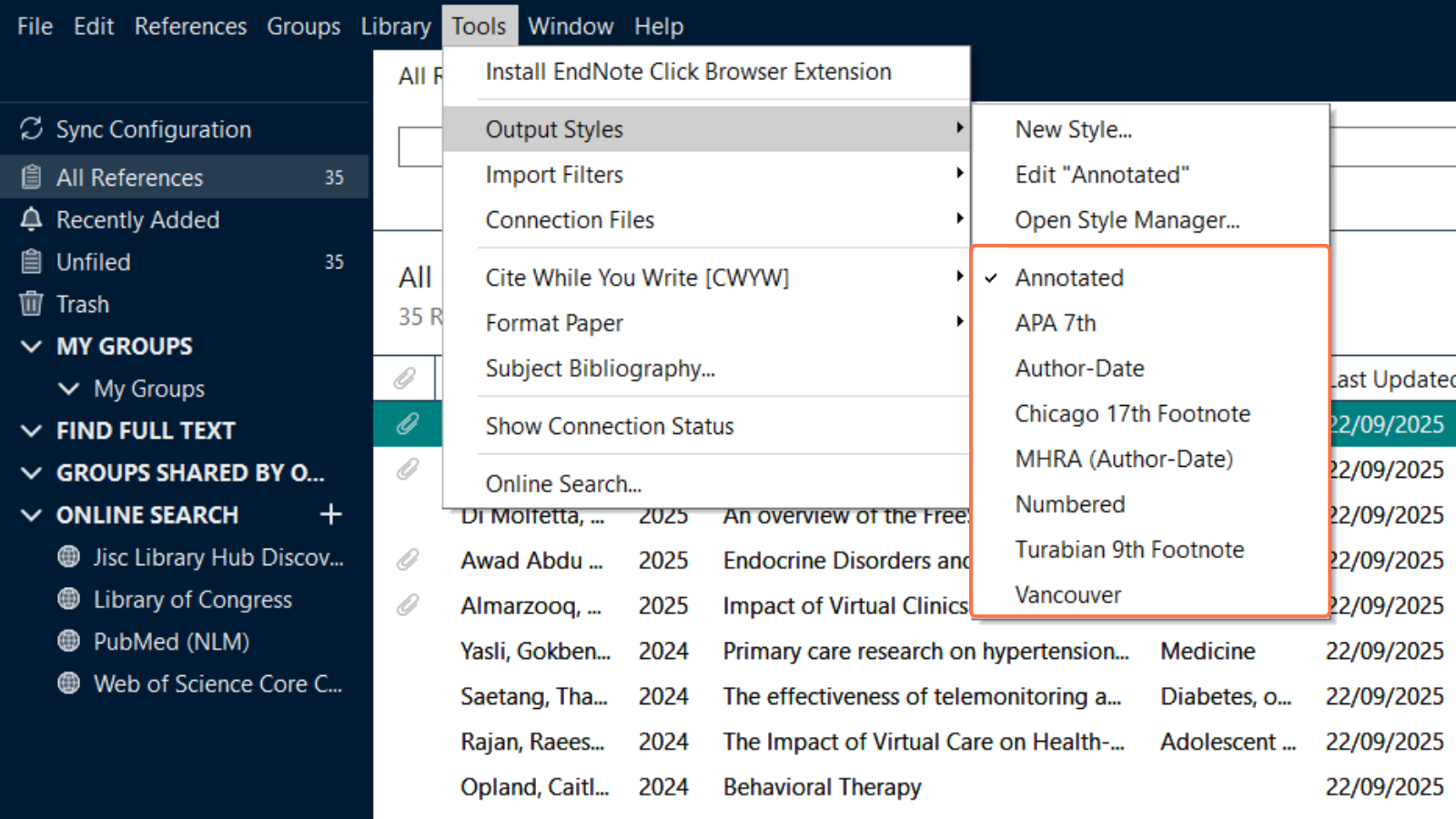This screenshot has height=819, width=1456.
Task: Click the Recently Added bell icon
Action: click(32, 219)
